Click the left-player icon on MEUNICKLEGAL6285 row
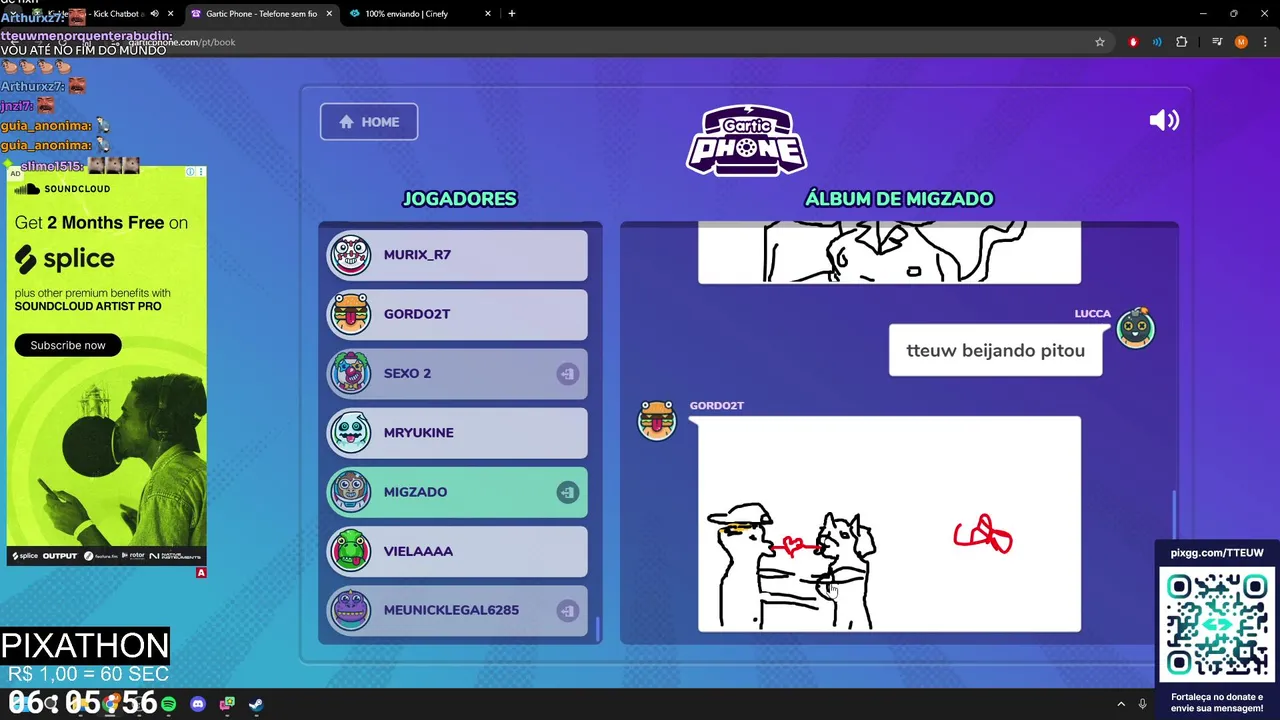Viewport: 1280px width, 720px height. [567, 610]
